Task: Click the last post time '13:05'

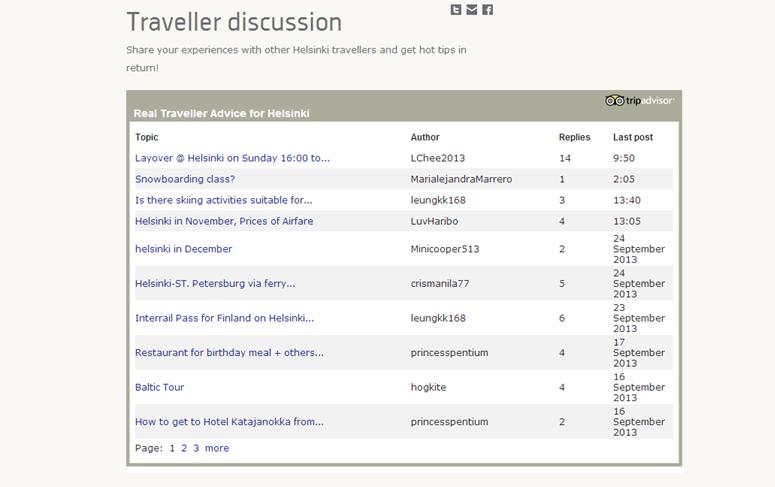Action: (x=627, y=221)
